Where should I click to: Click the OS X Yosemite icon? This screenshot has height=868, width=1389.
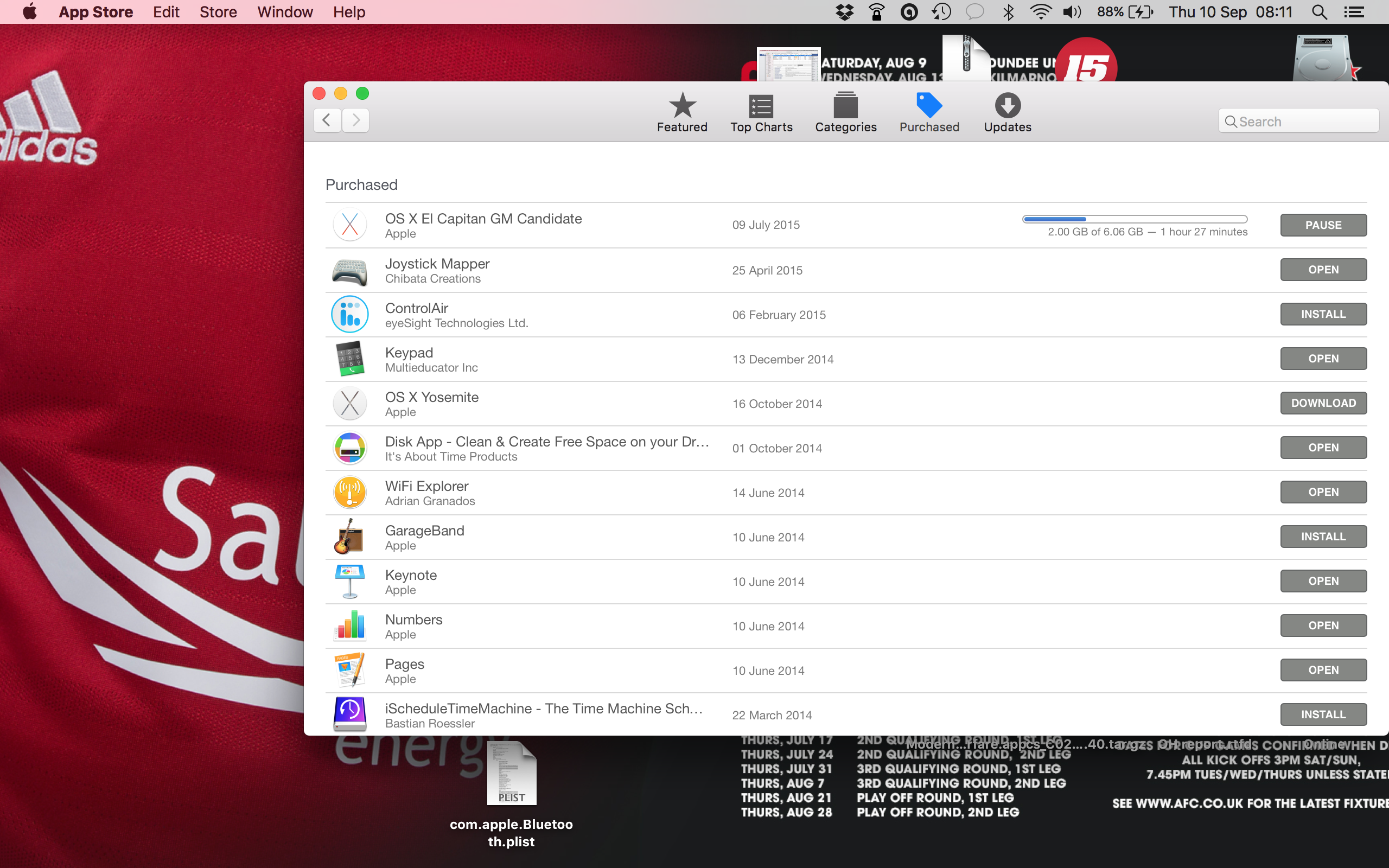(x=349, y=403)
